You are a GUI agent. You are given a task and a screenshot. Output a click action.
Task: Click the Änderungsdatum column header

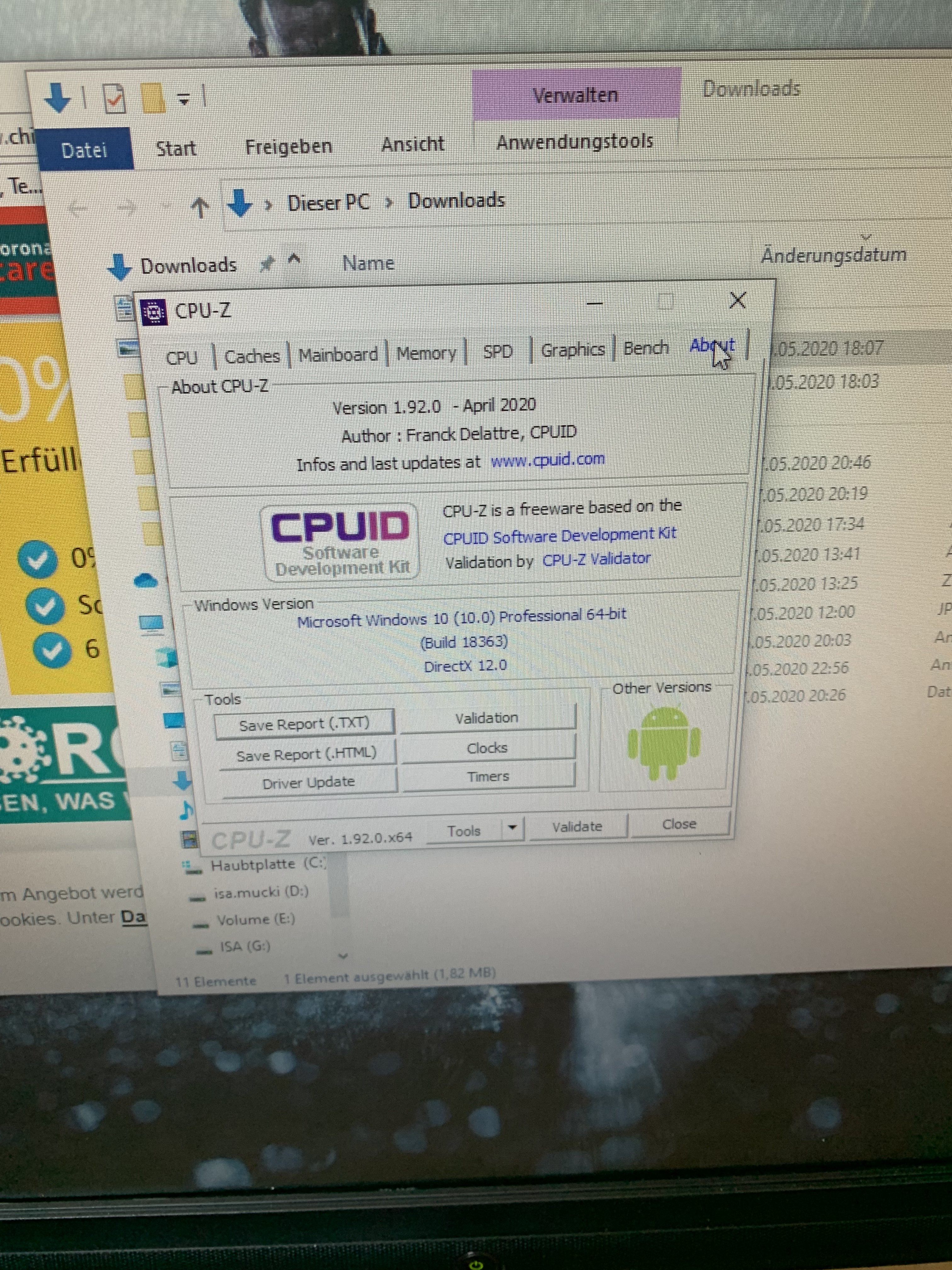tap(833, 255)
